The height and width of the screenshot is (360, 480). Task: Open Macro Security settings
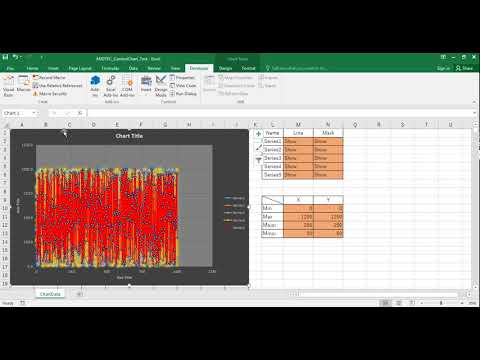point(50,94)
